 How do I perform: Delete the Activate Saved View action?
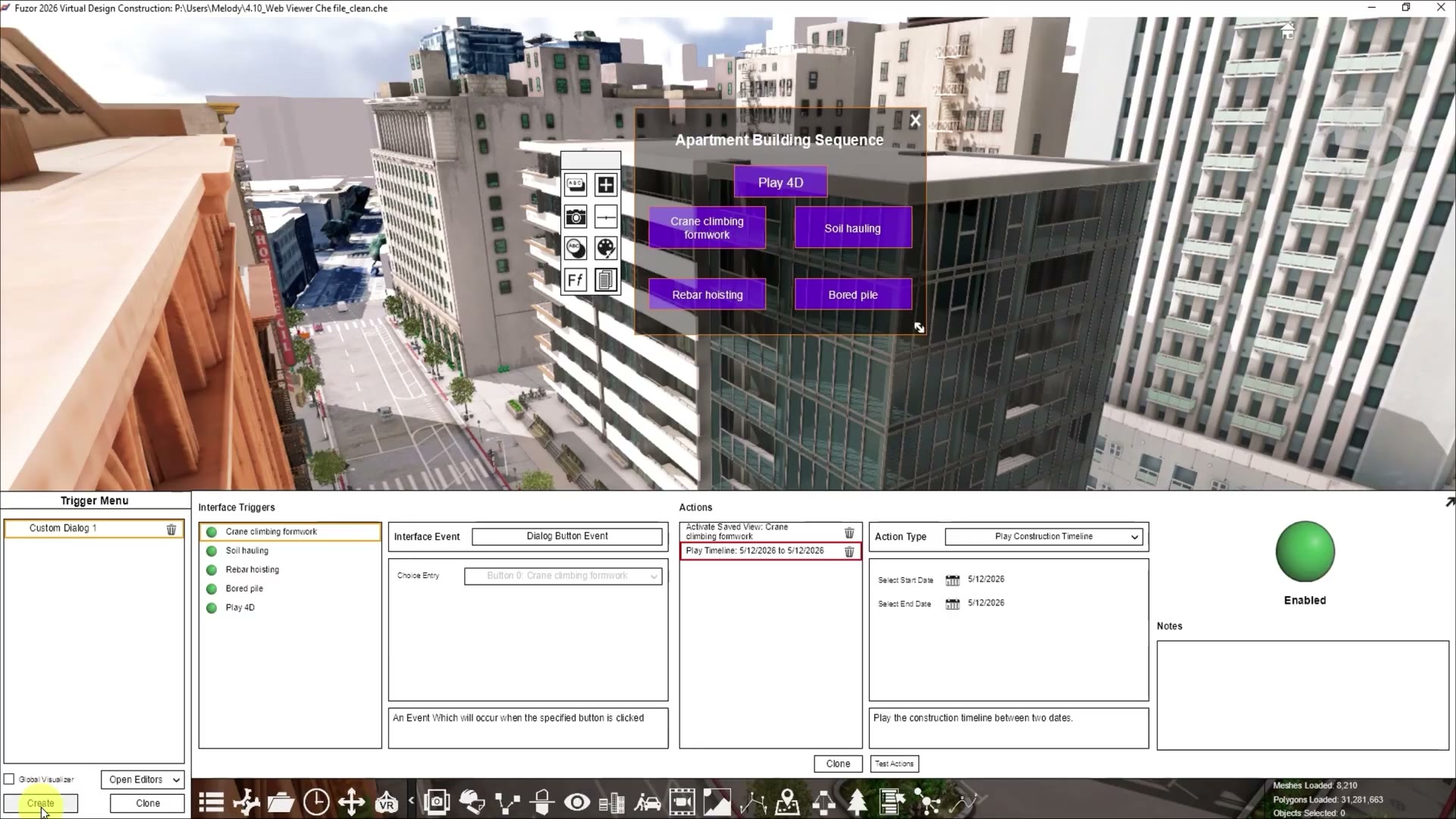coord(849,532)
